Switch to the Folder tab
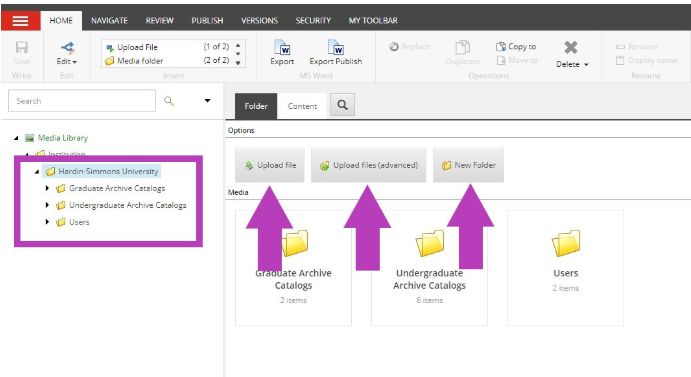 (x=256, y=106)
